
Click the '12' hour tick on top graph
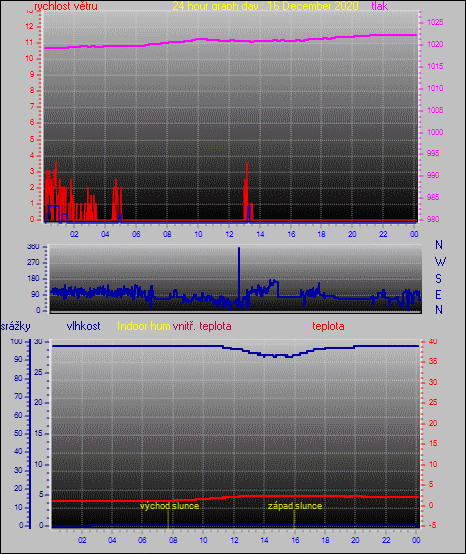[229, 234]
